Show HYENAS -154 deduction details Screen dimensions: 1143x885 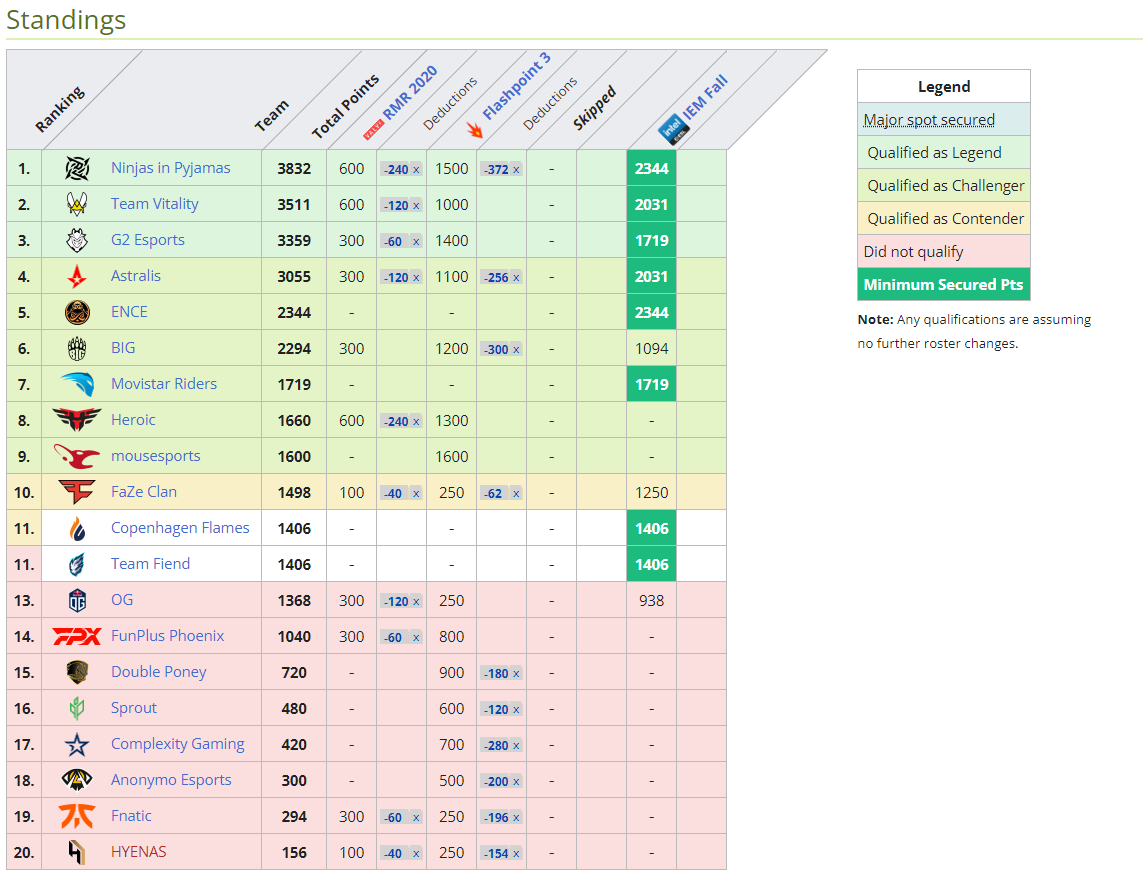502,854
